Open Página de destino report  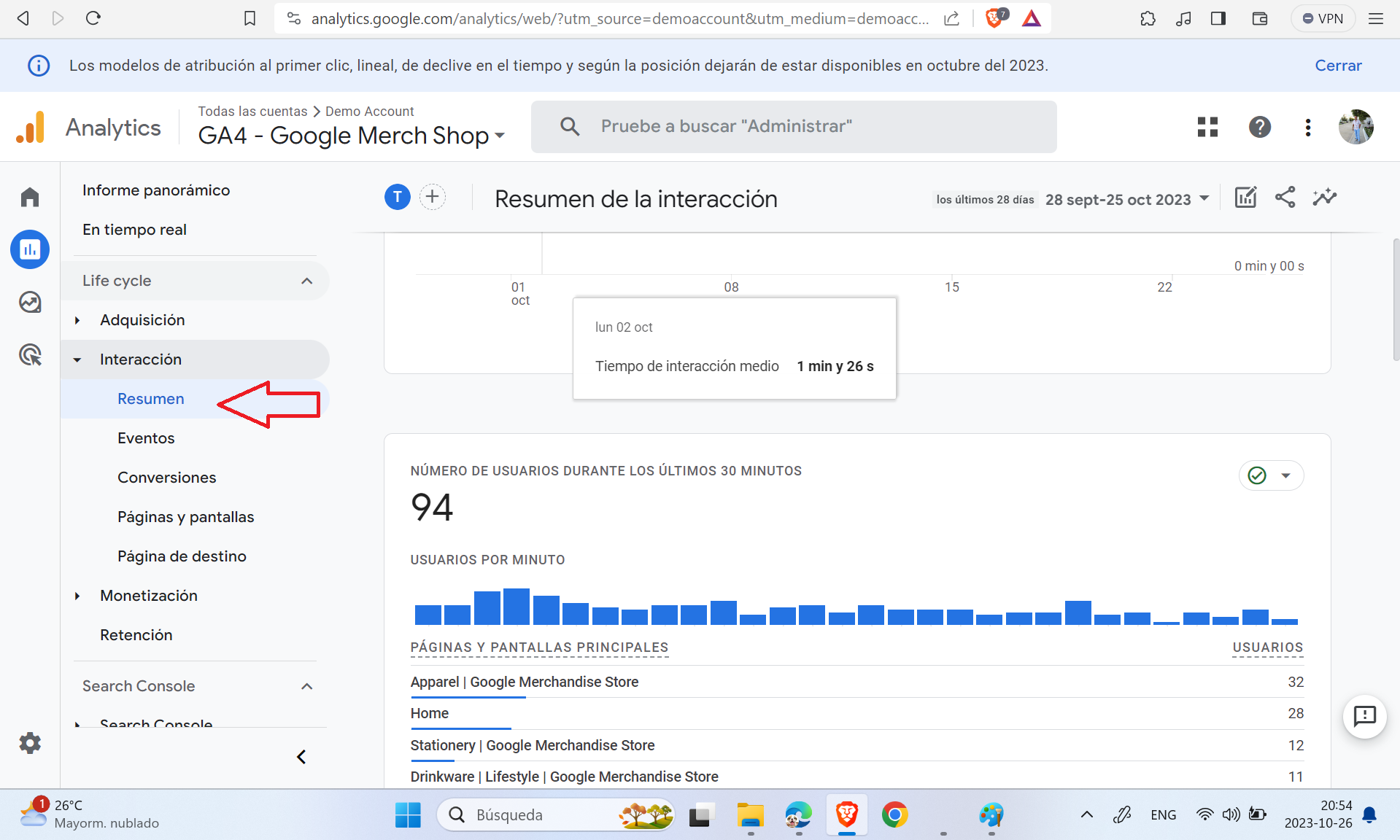click(x=182, y=556)
